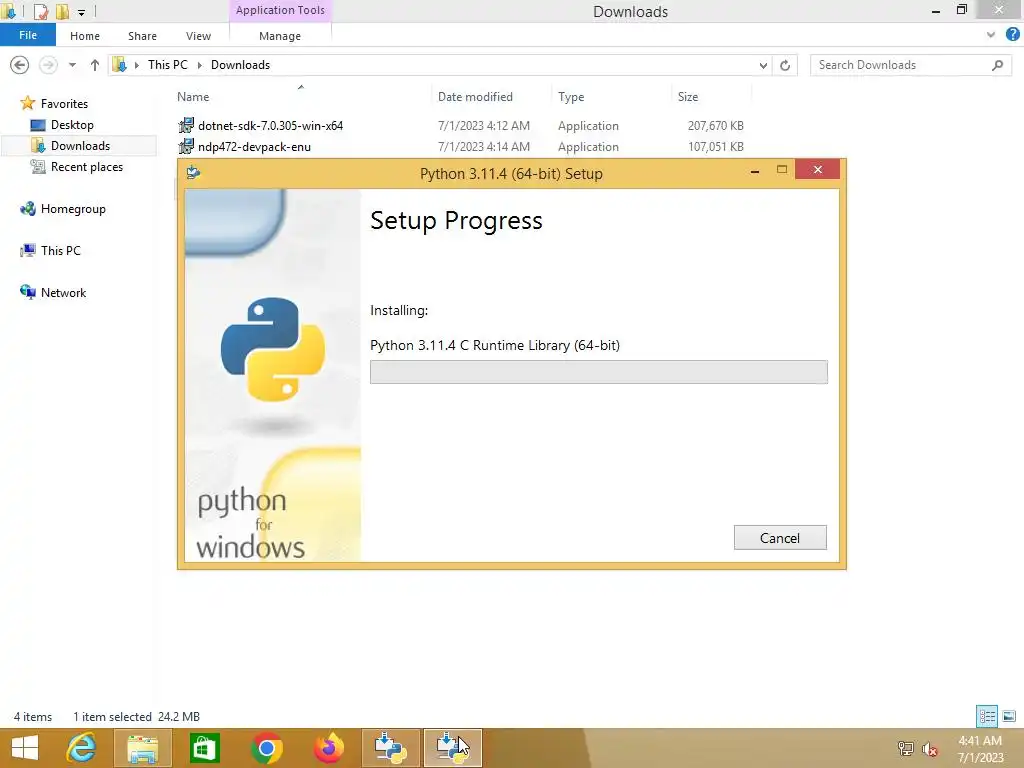Screen dimensions: 1024x768
Task: Click the Properties quick access toolbar icon
Action: (40, 11)
